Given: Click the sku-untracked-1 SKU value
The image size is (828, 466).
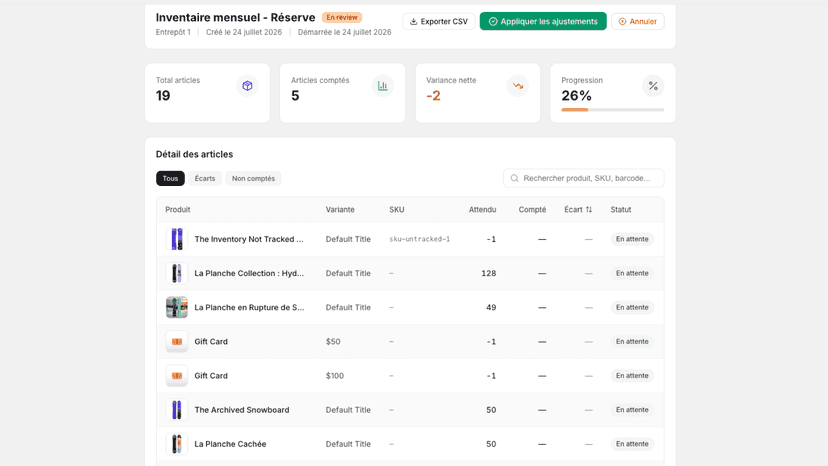Looking at the screenshot, I should point(420,239).
